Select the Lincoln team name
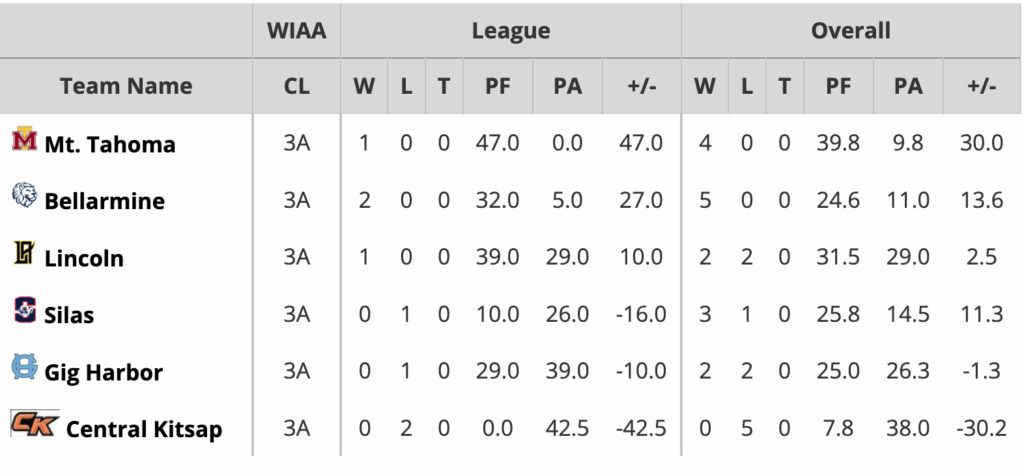 (x=84, y=258)
